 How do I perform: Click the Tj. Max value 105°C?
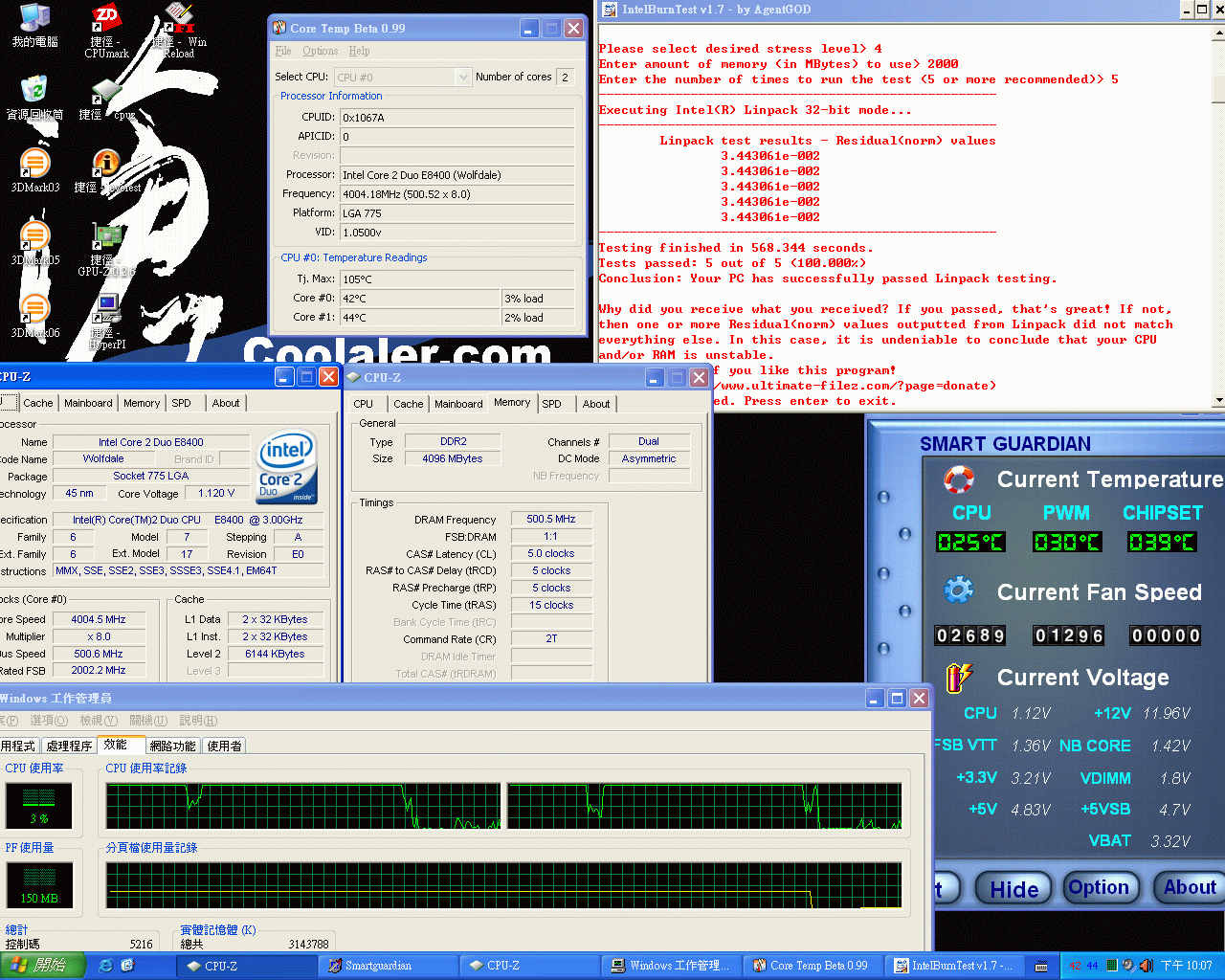[457, 279]
